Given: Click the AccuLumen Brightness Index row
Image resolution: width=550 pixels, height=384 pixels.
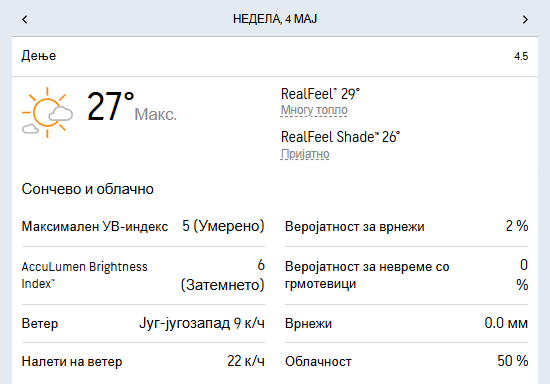Looking at the screenshot, I should point(143,276).
